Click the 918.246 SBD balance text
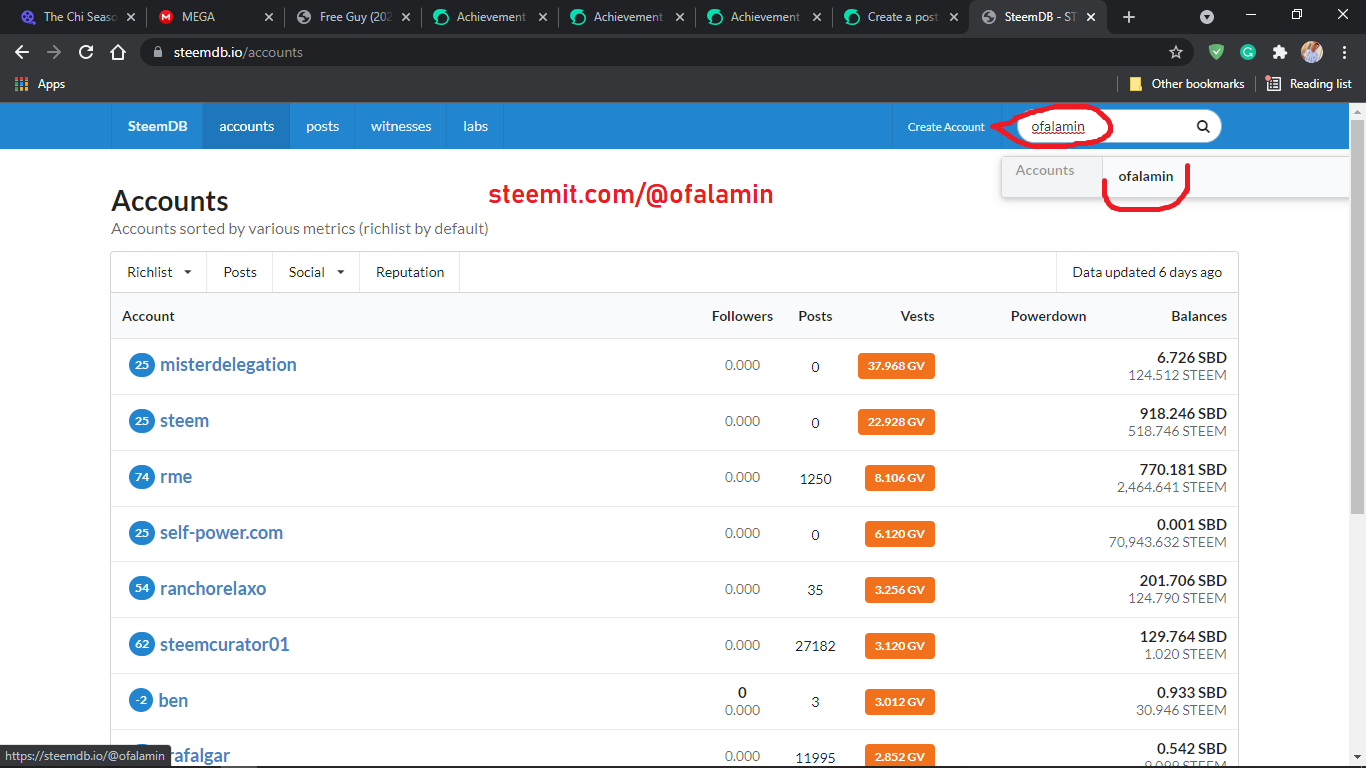The height and width of the screenshot is (768, 1366). pyautogui.click(x=1183, y=413)
